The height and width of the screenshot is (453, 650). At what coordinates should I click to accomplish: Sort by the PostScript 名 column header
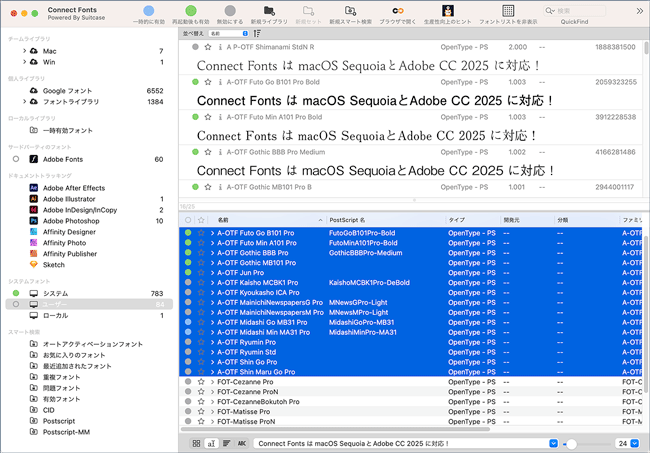[x=386, y=220]
